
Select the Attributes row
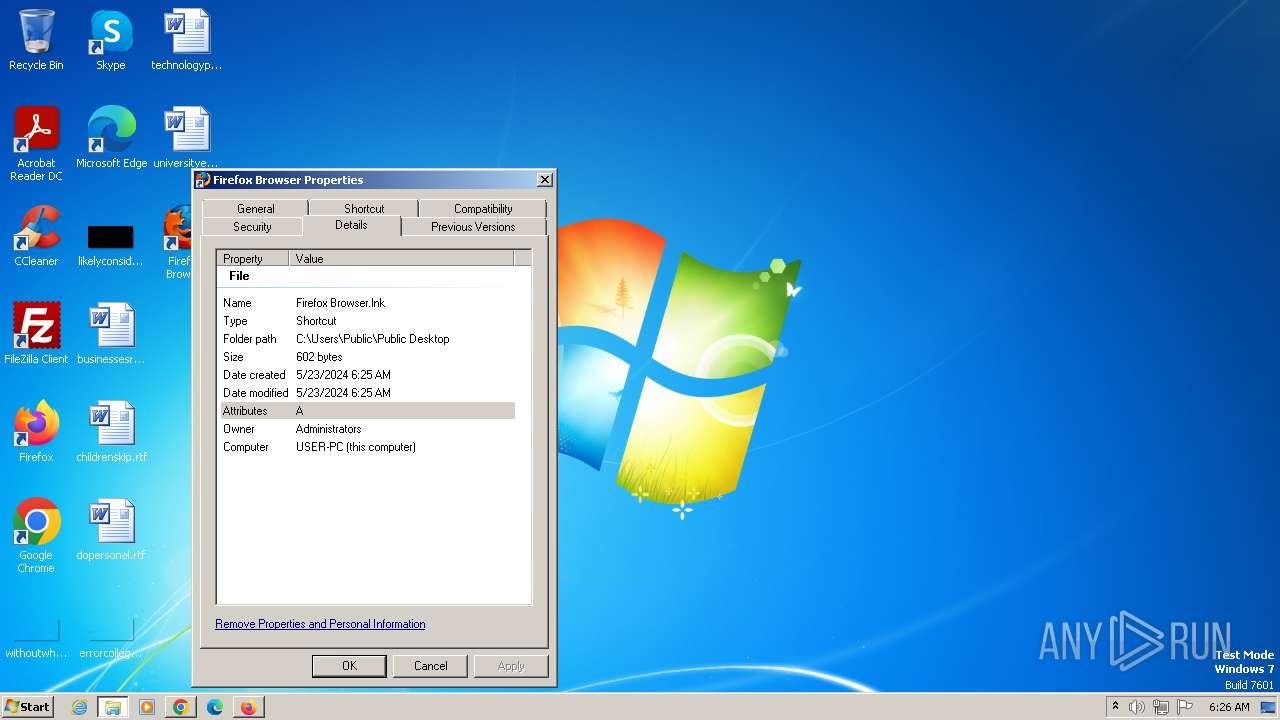[x=367, y=411]
